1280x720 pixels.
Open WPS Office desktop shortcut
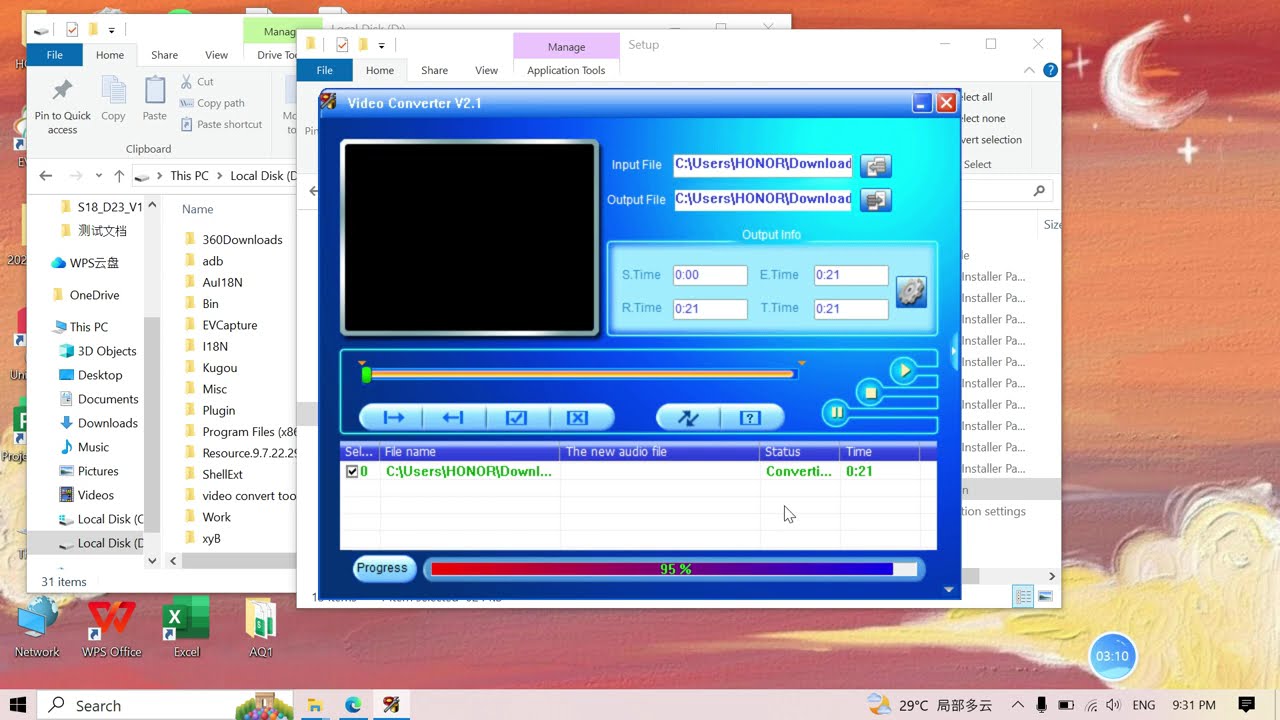coord(111,627)
